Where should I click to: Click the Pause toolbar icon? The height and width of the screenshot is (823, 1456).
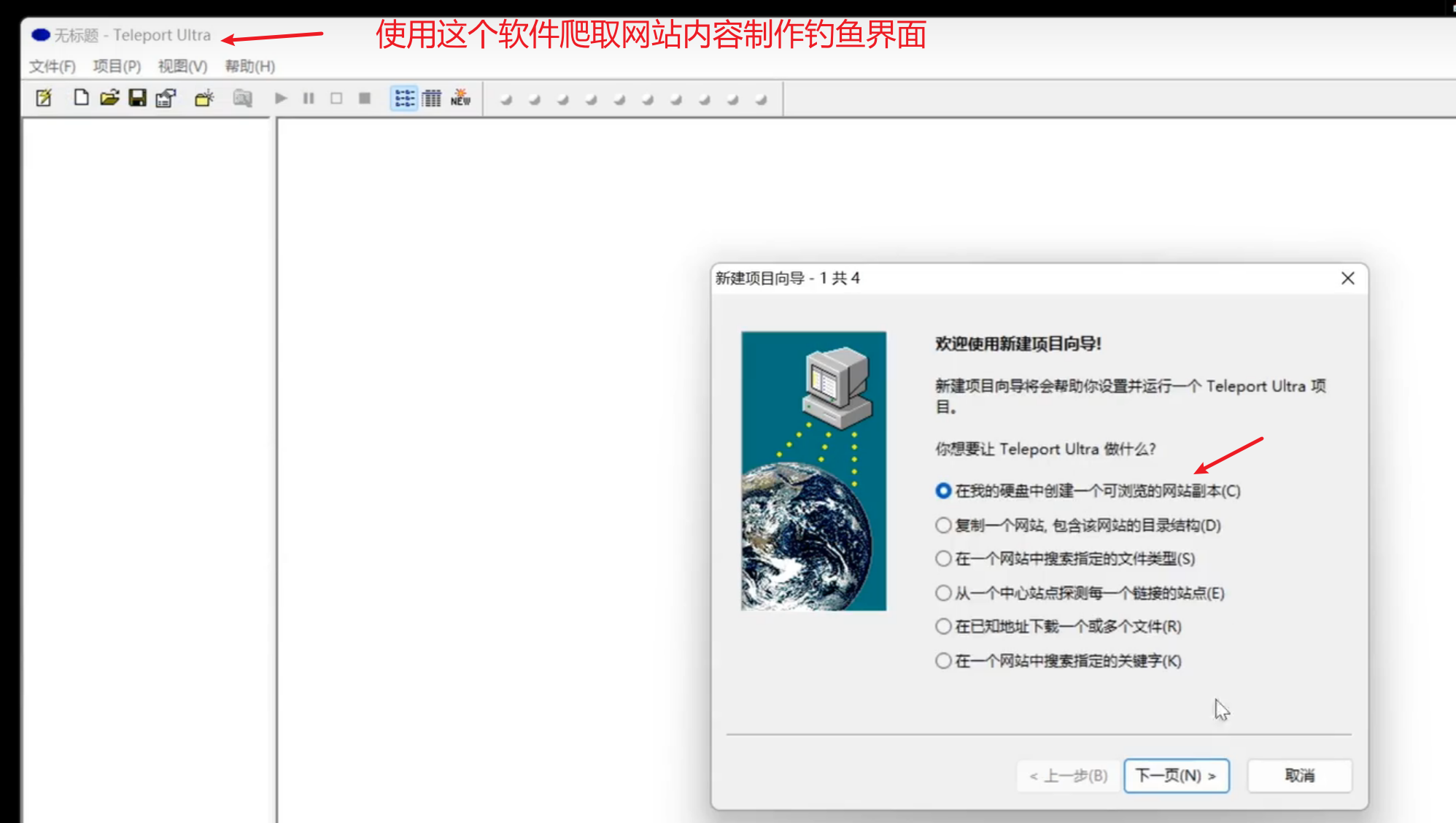tap(308, 98)
